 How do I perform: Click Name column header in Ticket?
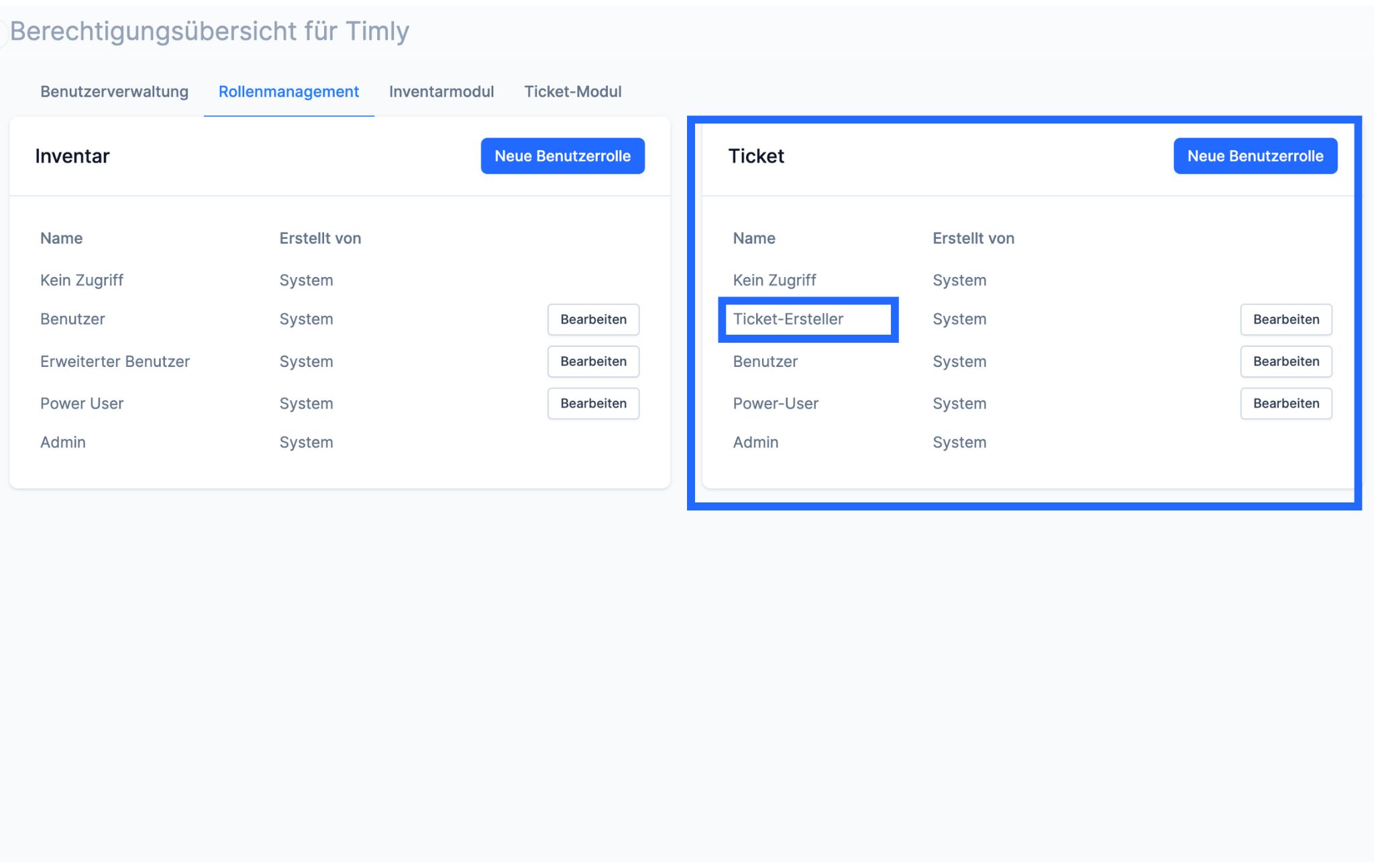[754, 238]
